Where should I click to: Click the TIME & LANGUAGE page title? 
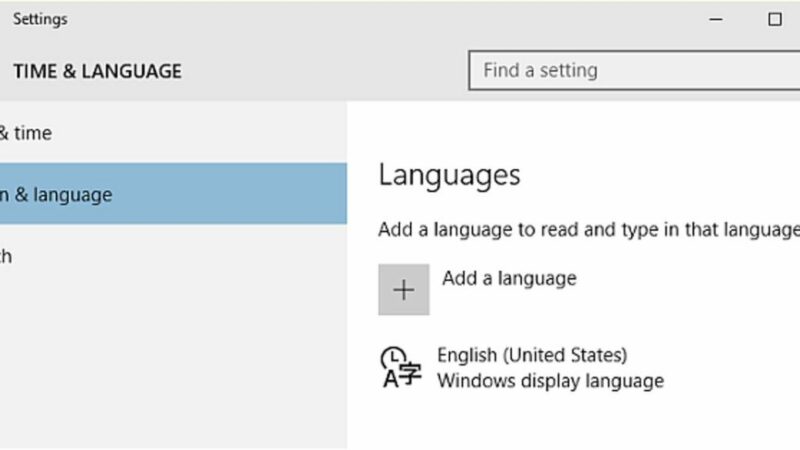tap(97, 71)
